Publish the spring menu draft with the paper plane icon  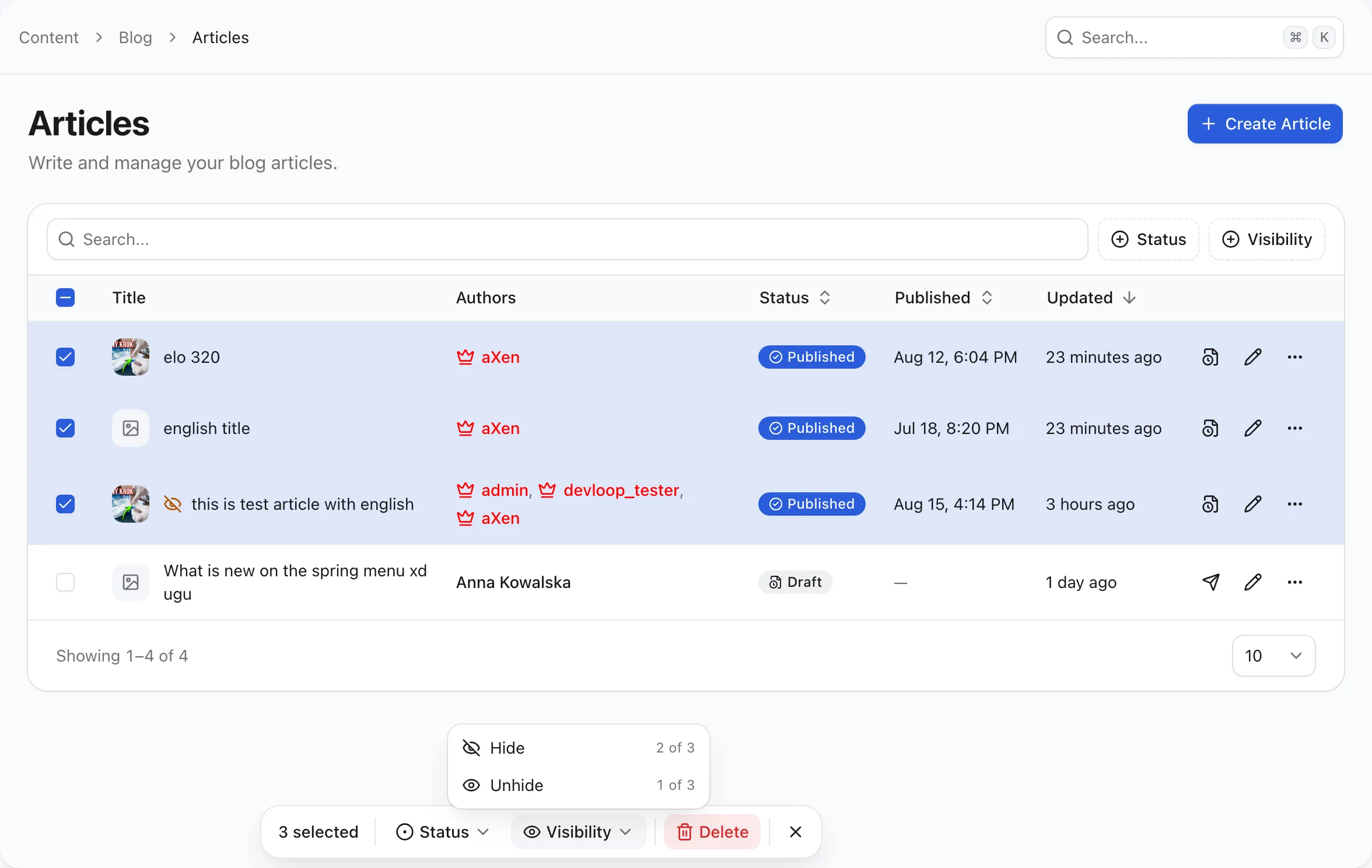coord(1210,582)
